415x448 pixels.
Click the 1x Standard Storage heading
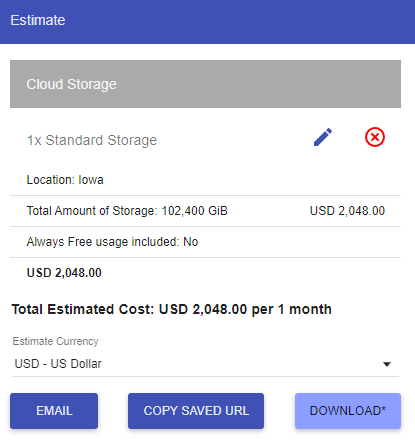click(x=92, y=140)
